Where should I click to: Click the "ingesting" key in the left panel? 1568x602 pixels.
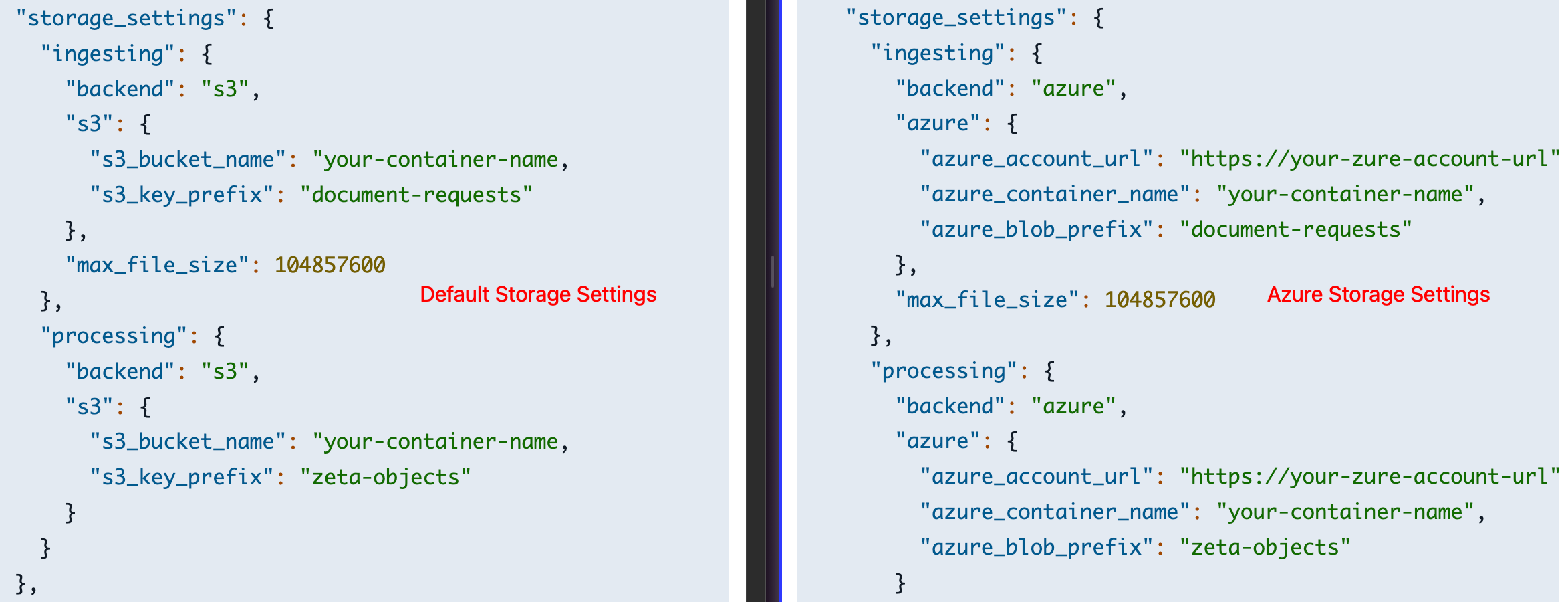coord(108,54)
